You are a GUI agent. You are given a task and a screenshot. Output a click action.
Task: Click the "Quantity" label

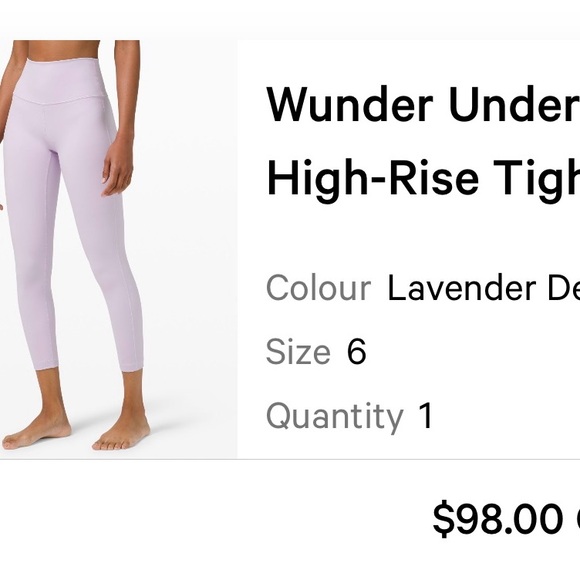[335, 417]
